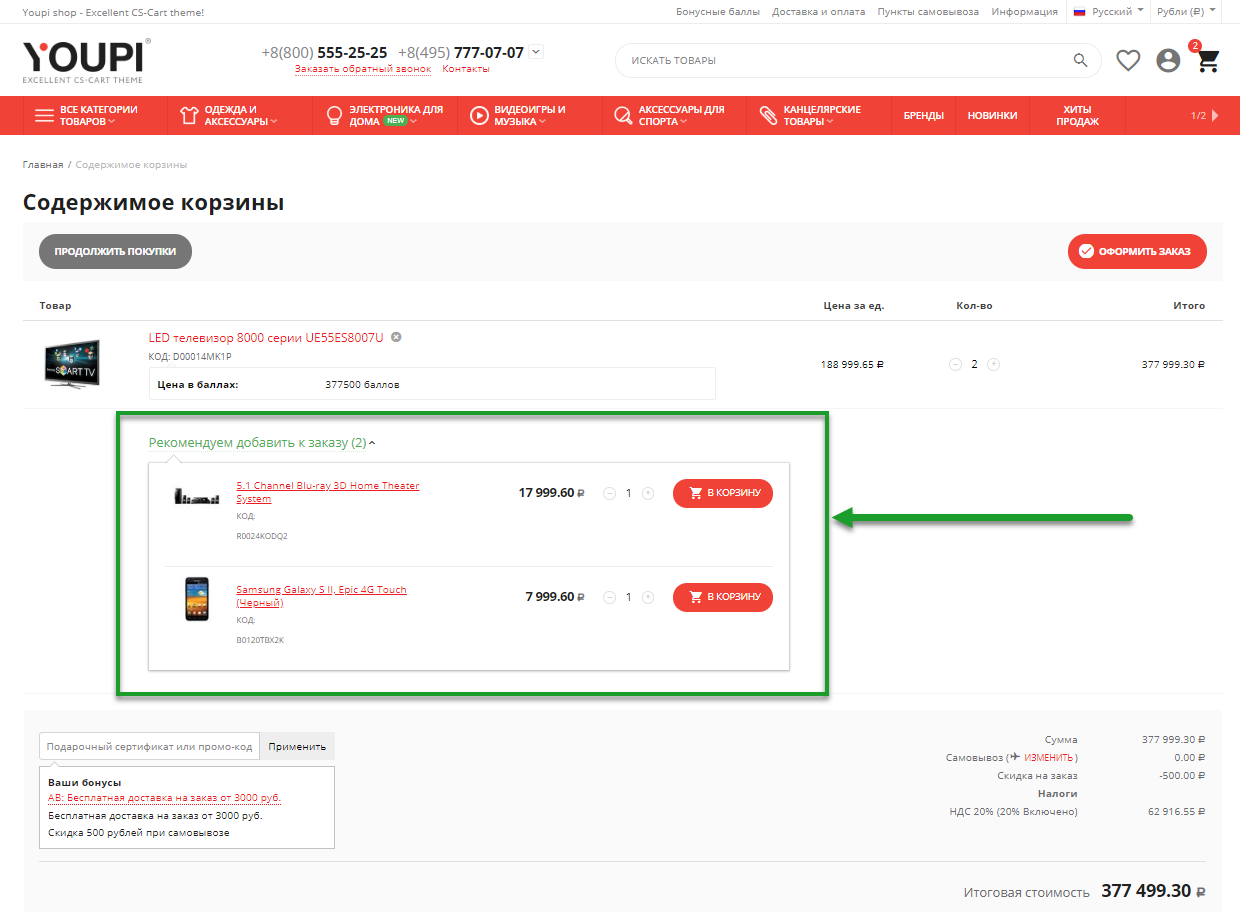The width and height of the screenshot is (1240, 912).
Task: Go to Хиты продаж page
Action: 1077,115
